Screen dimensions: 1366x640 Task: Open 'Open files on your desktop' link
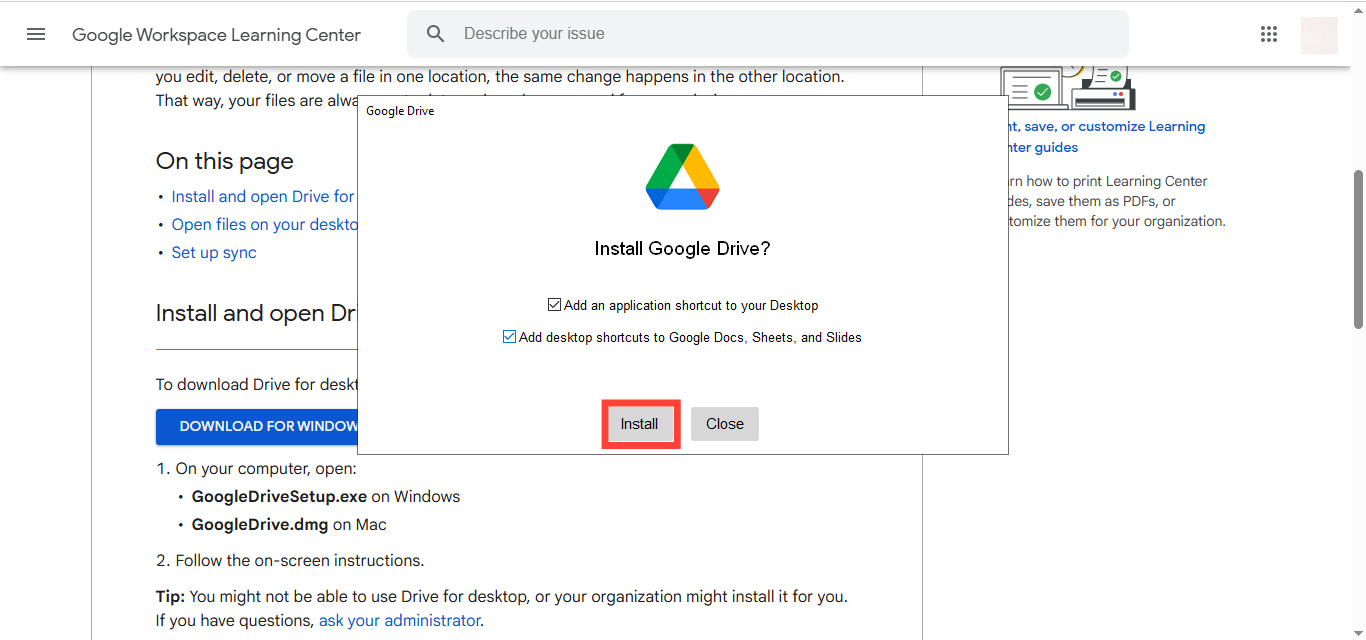pos(264,224)
